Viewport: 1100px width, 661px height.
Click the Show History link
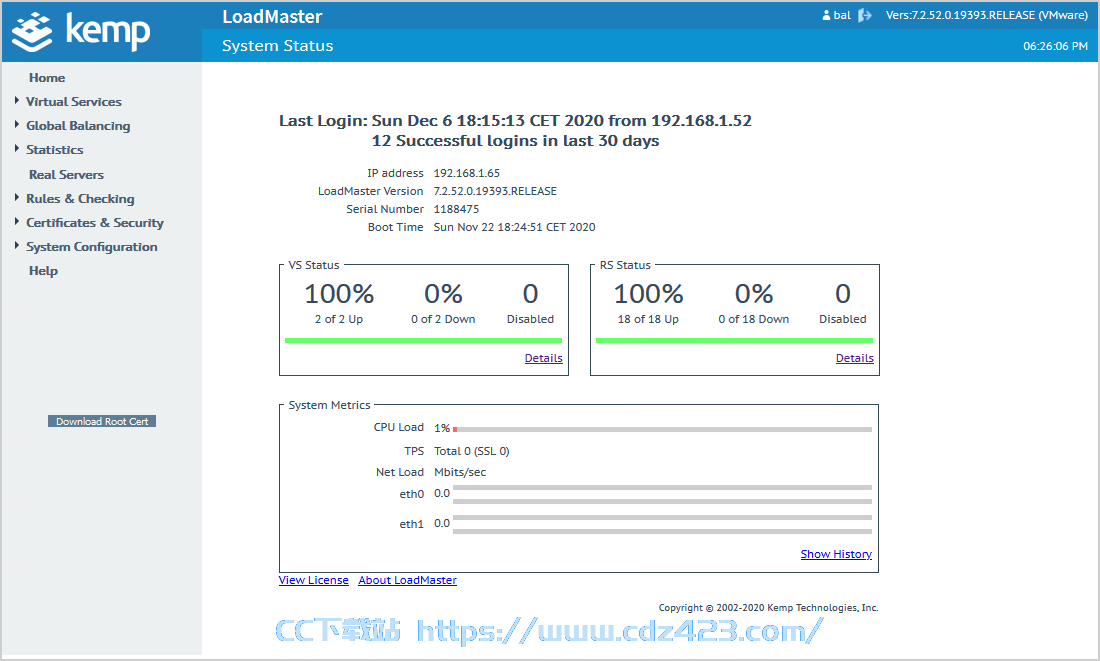point(836,554)
